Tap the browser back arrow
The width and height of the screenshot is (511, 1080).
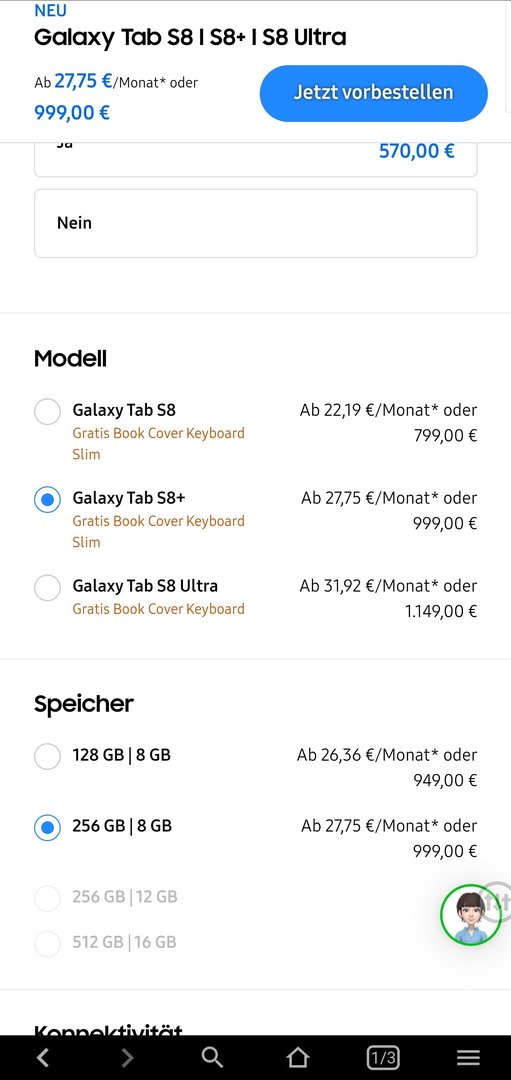coord(43,1057)
